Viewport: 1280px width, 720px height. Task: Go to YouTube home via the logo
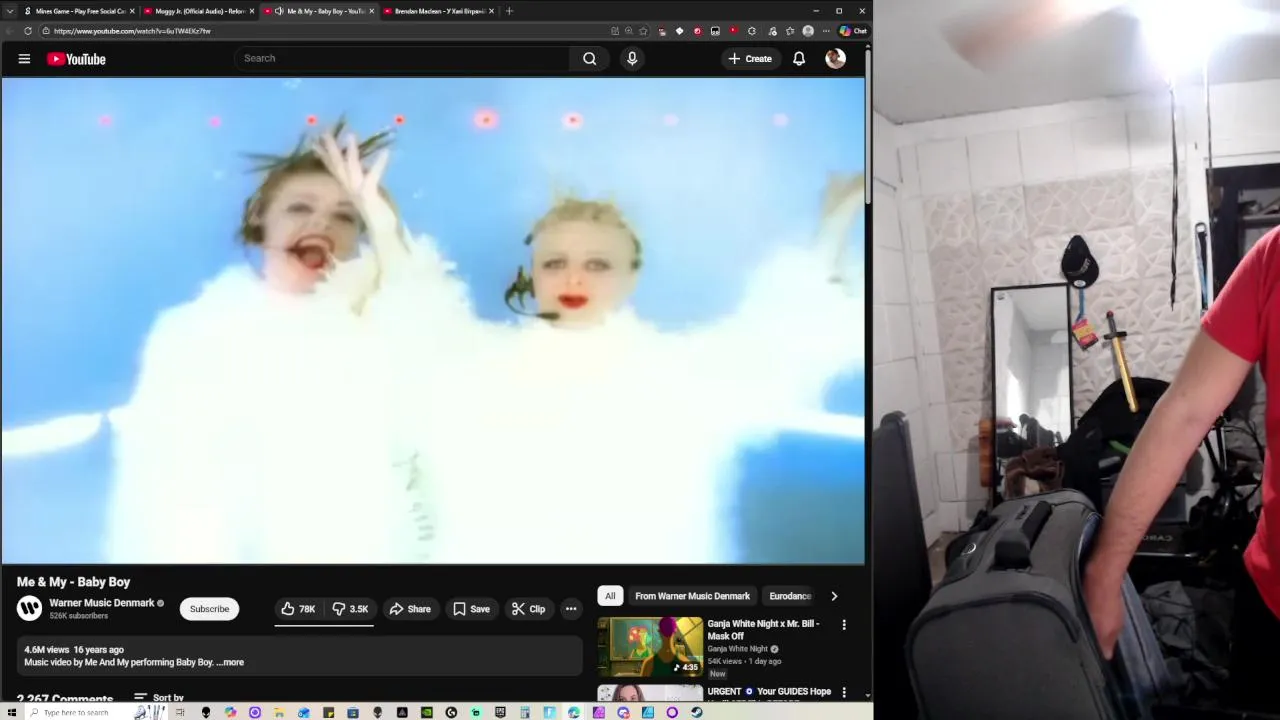click(76, 59)
